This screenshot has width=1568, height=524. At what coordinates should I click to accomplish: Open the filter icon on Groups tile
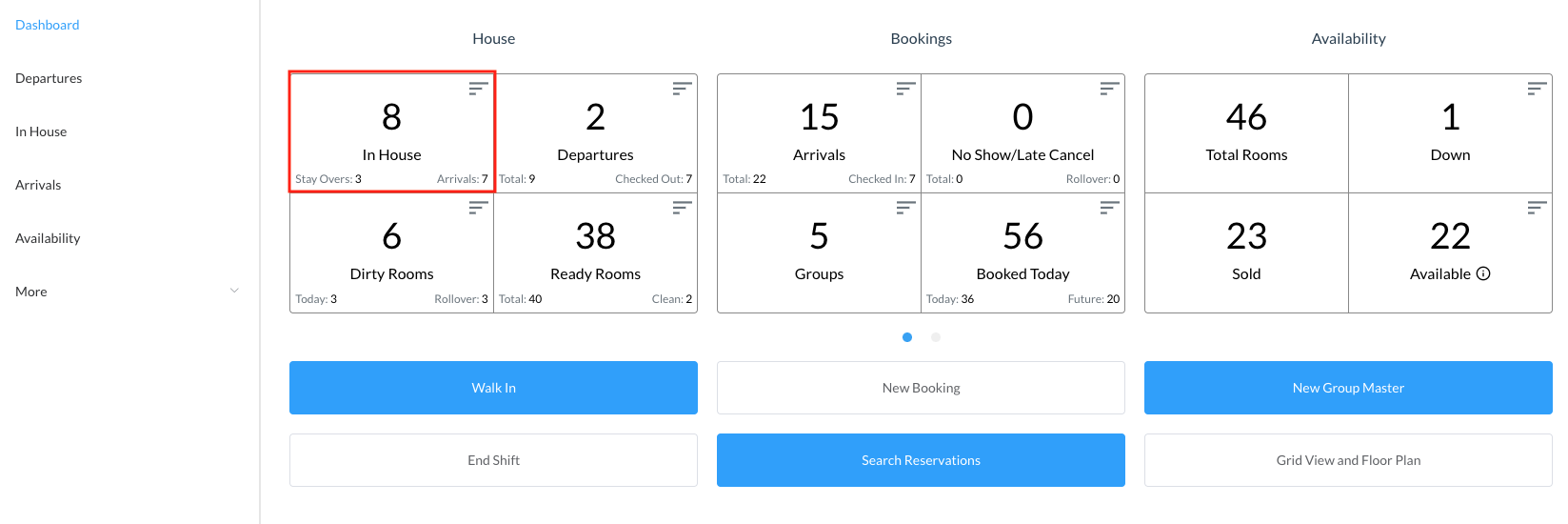click(x=905, y=208)
